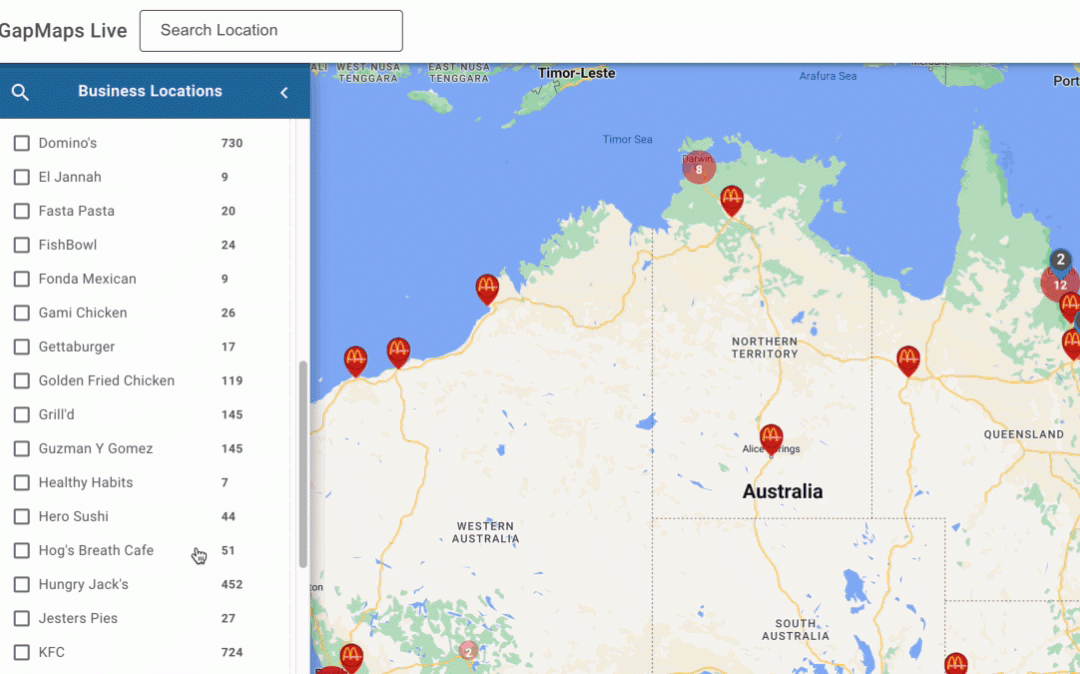Screen dimensions: 1080x674
Task: Click the search magnifier icon in panel header
Action: 20,92
